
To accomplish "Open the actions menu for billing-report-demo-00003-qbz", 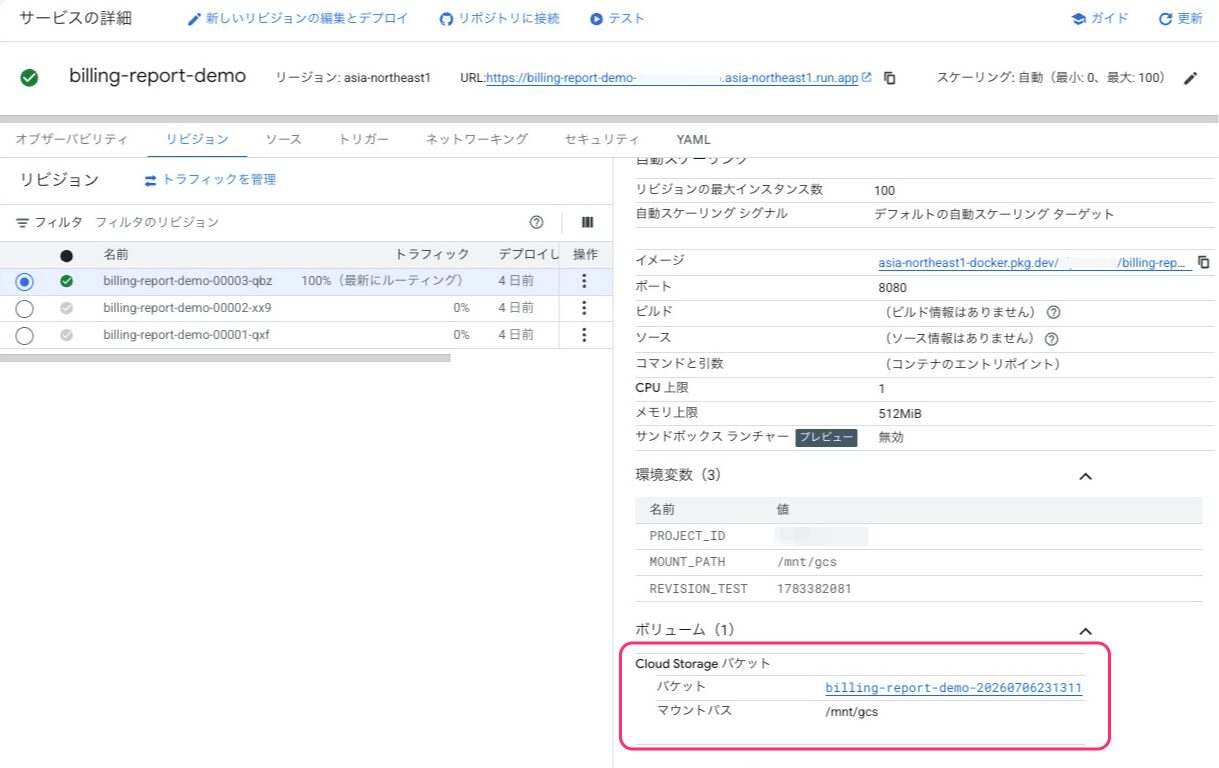I will click(x=585, y=281).
